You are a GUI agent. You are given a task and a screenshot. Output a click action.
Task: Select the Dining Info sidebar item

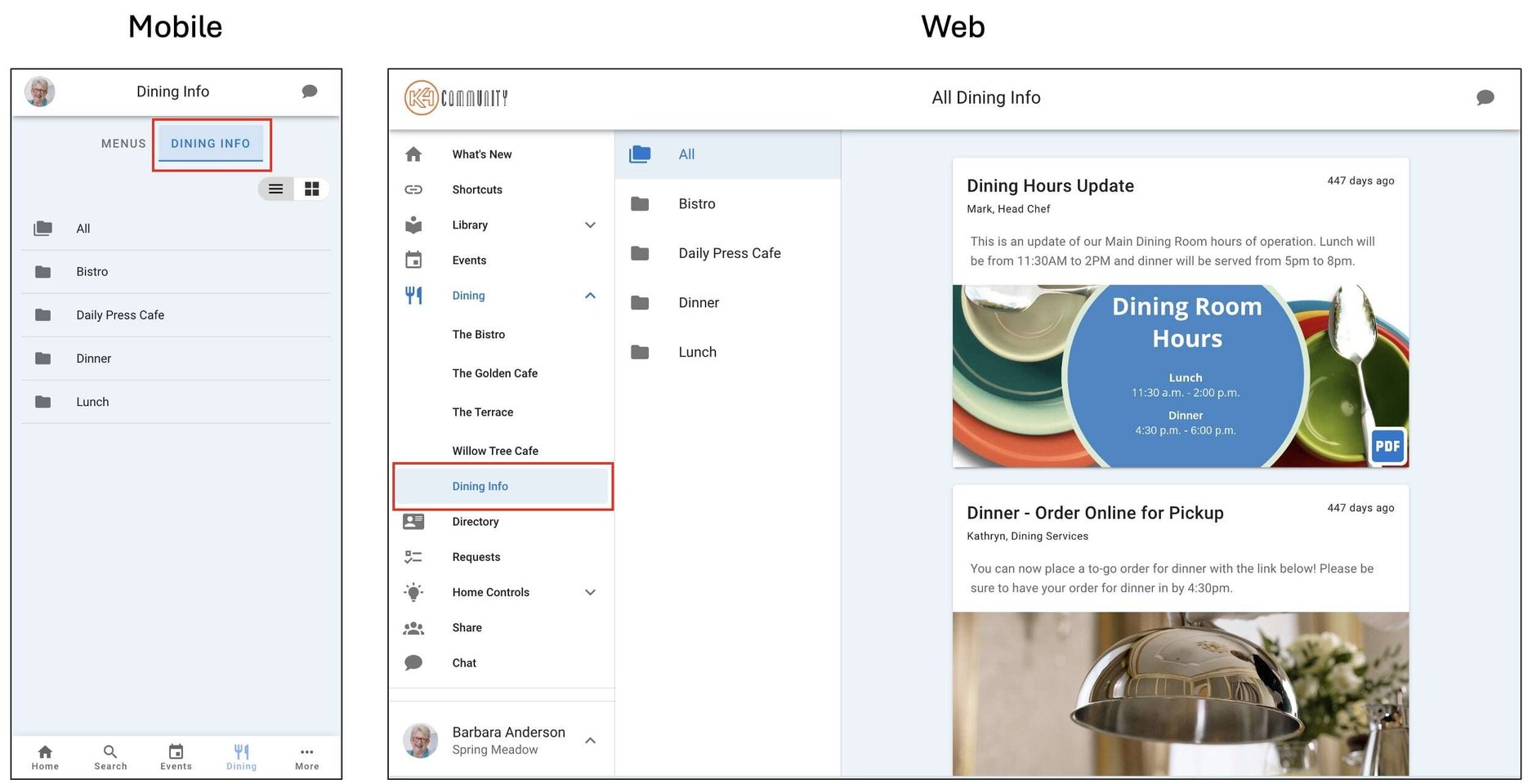tap(480, 486)
